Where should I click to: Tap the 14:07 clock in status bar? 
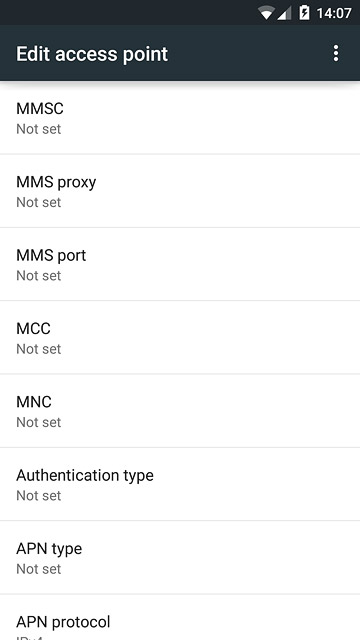tap(333, 13)
